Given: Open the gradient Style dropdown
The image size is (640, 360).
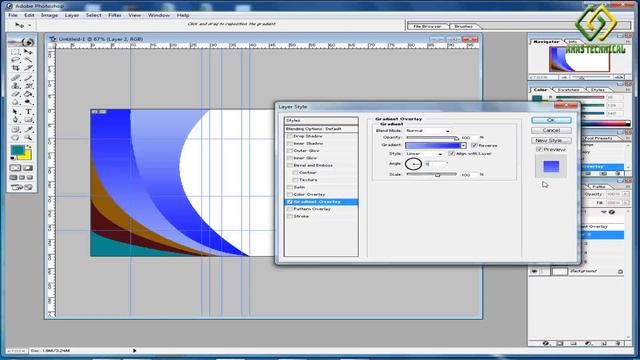Looking at the screenshot, I should (x=424, y=154).
